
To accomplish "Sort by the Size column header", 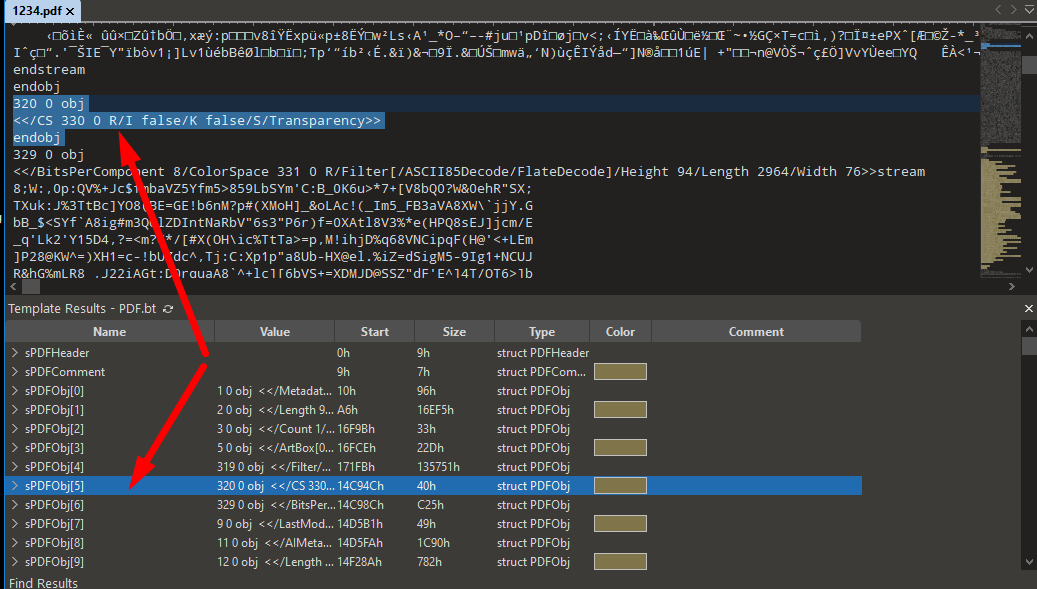I will (454, 332).
